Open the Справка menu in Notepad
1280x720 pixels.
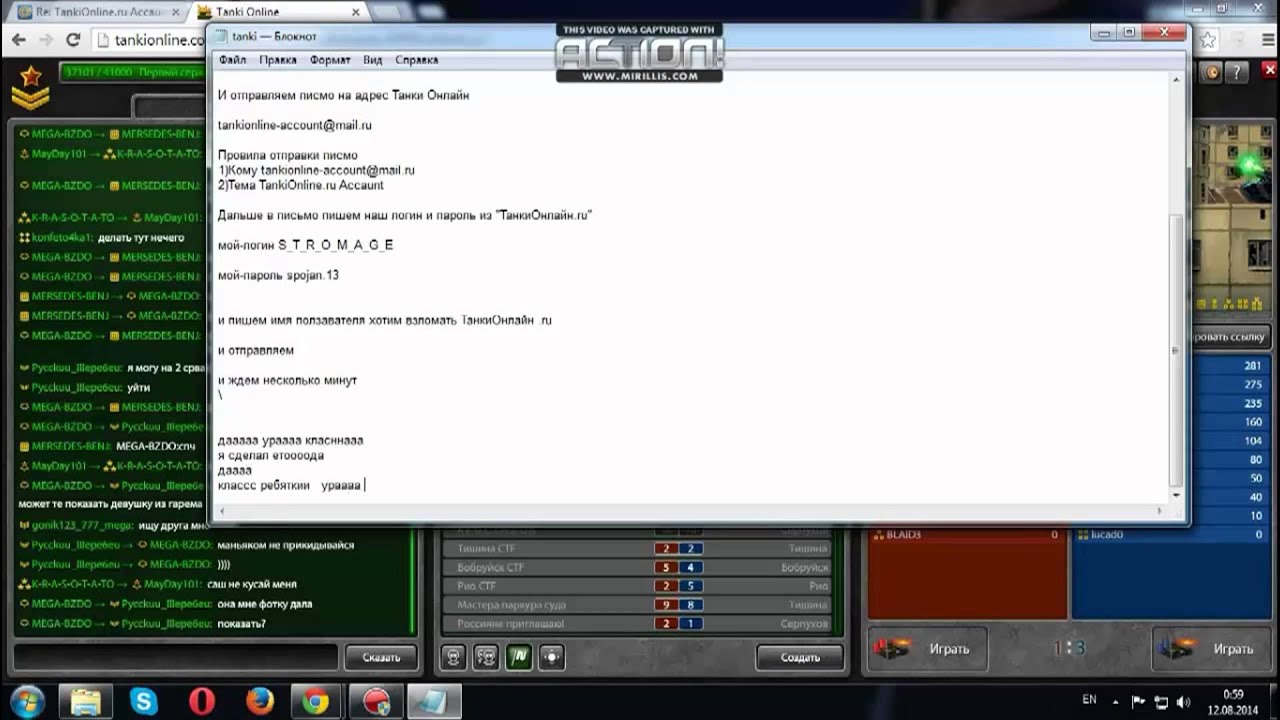[x=416, y=60]
